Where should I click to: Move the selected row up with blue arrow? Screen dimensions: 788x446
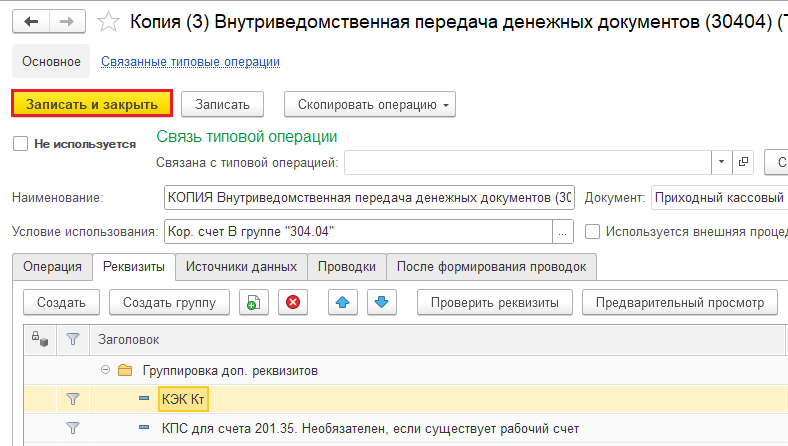click(343, 302)
